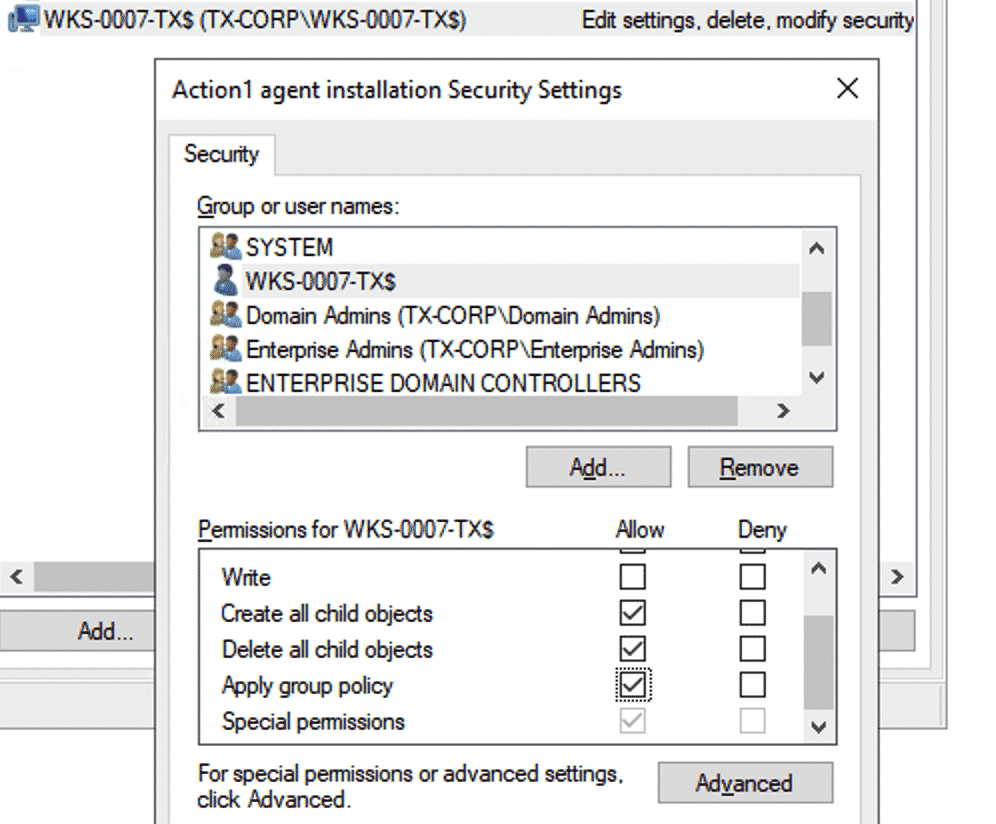Click the SYSTEM group icon
The height and width of the screenshot is (824, 996).
pyautogui.click(x=225, y=246)
